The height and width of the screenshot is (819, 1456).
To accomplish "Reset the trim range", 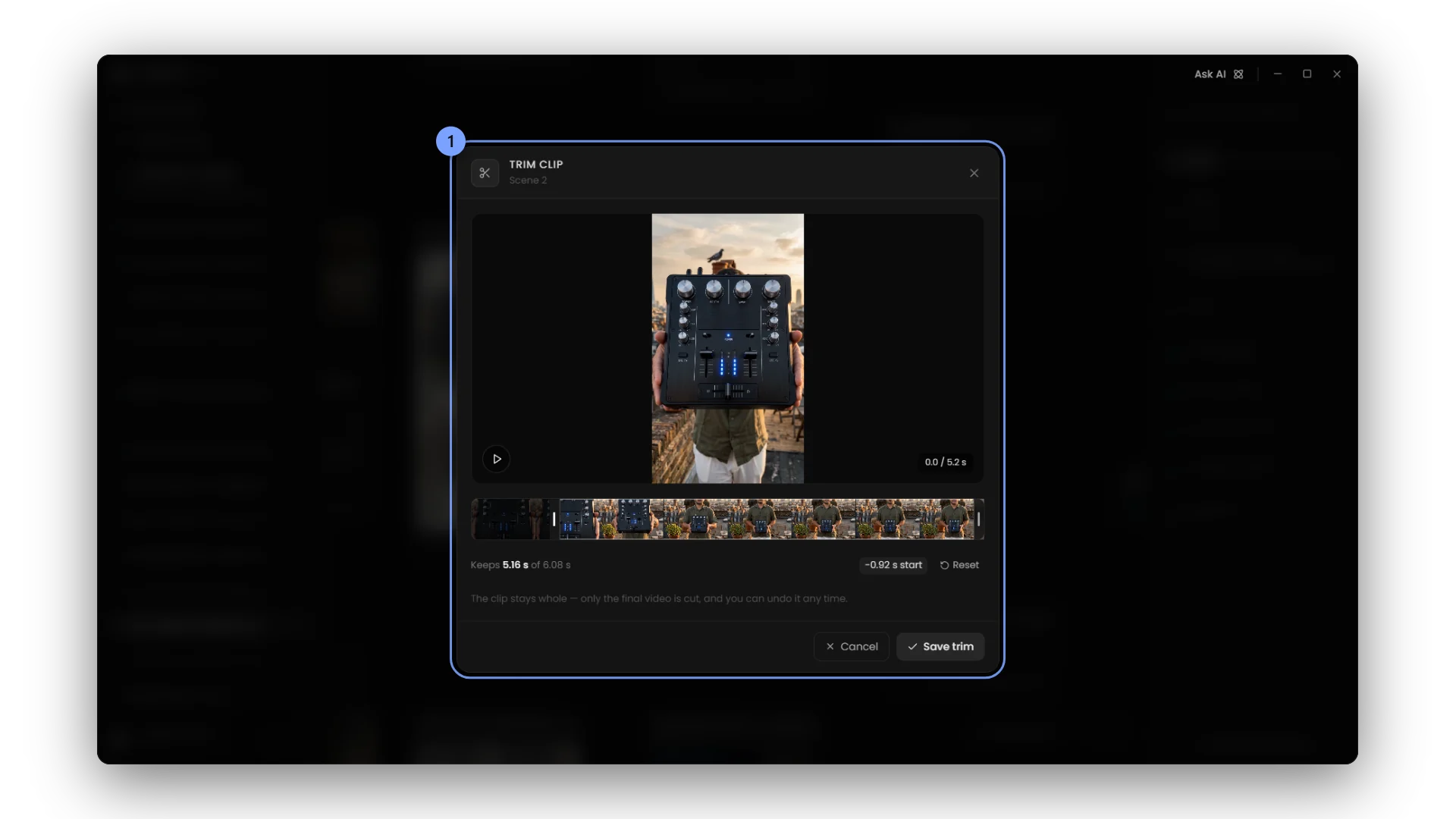I will 959,565.
